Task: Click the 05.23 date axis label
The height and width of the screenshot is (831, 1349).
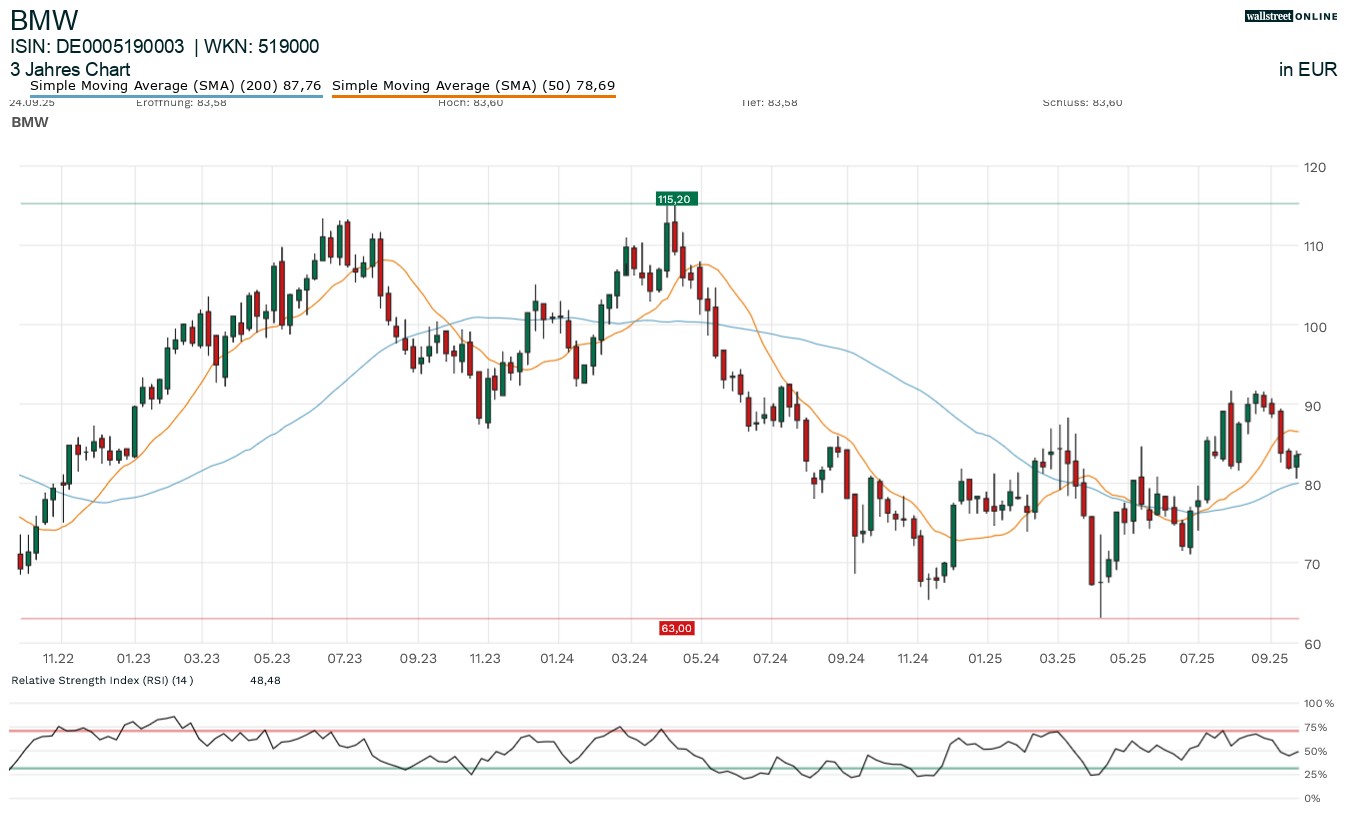Action: 273,658
